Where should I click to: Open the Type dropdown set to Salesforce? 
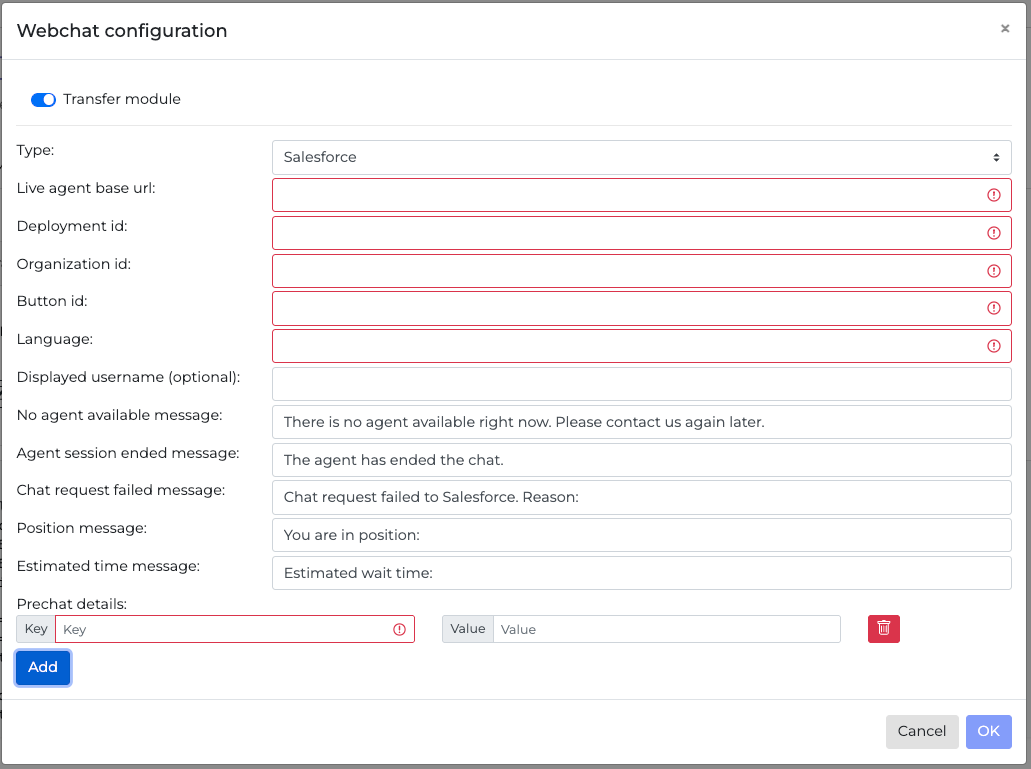point(641,157)
